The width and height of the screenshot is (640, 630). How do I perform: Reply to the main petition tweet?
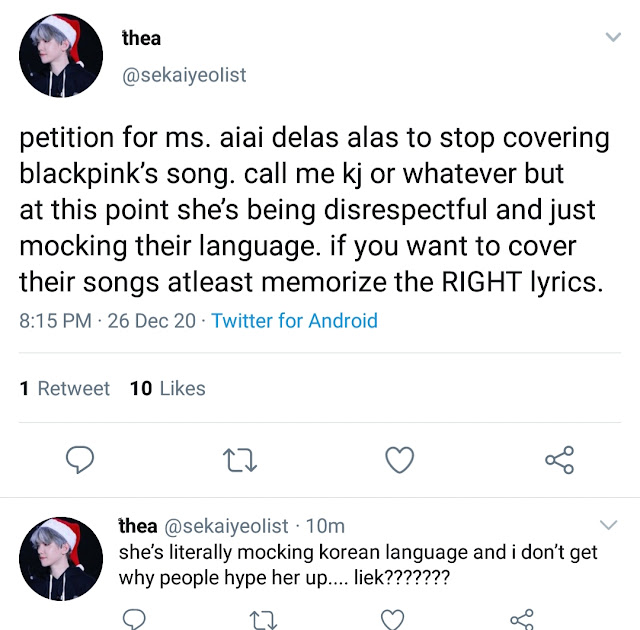coord(80,460)
